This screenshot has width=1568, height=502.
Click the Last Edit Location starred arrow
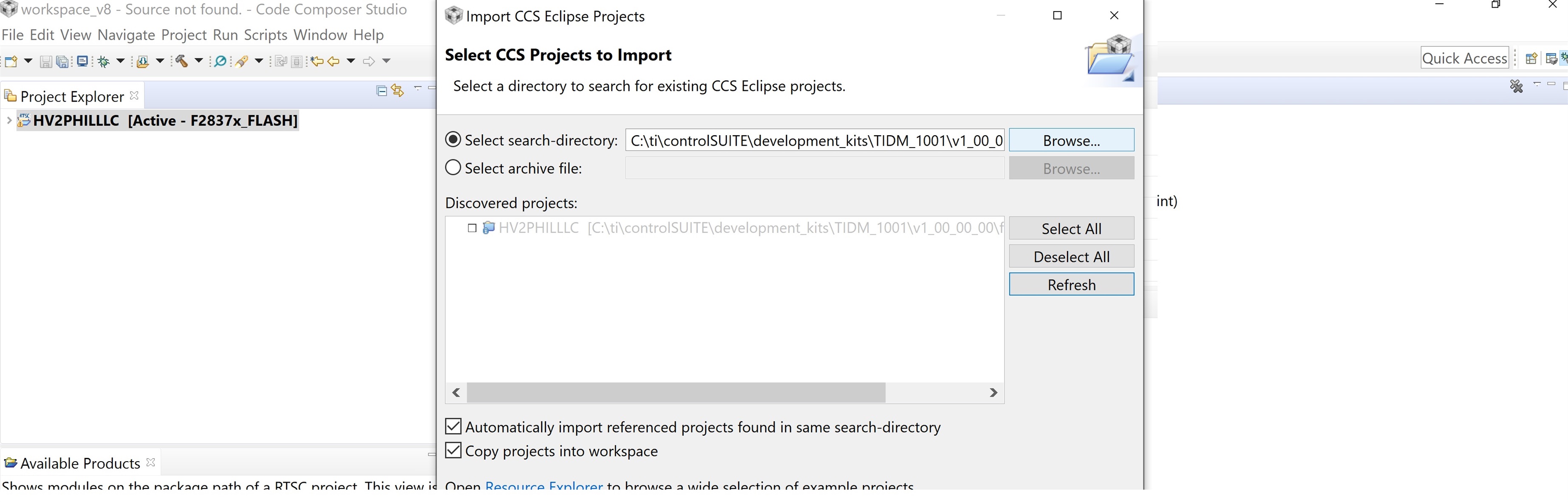tap(317, 61)
